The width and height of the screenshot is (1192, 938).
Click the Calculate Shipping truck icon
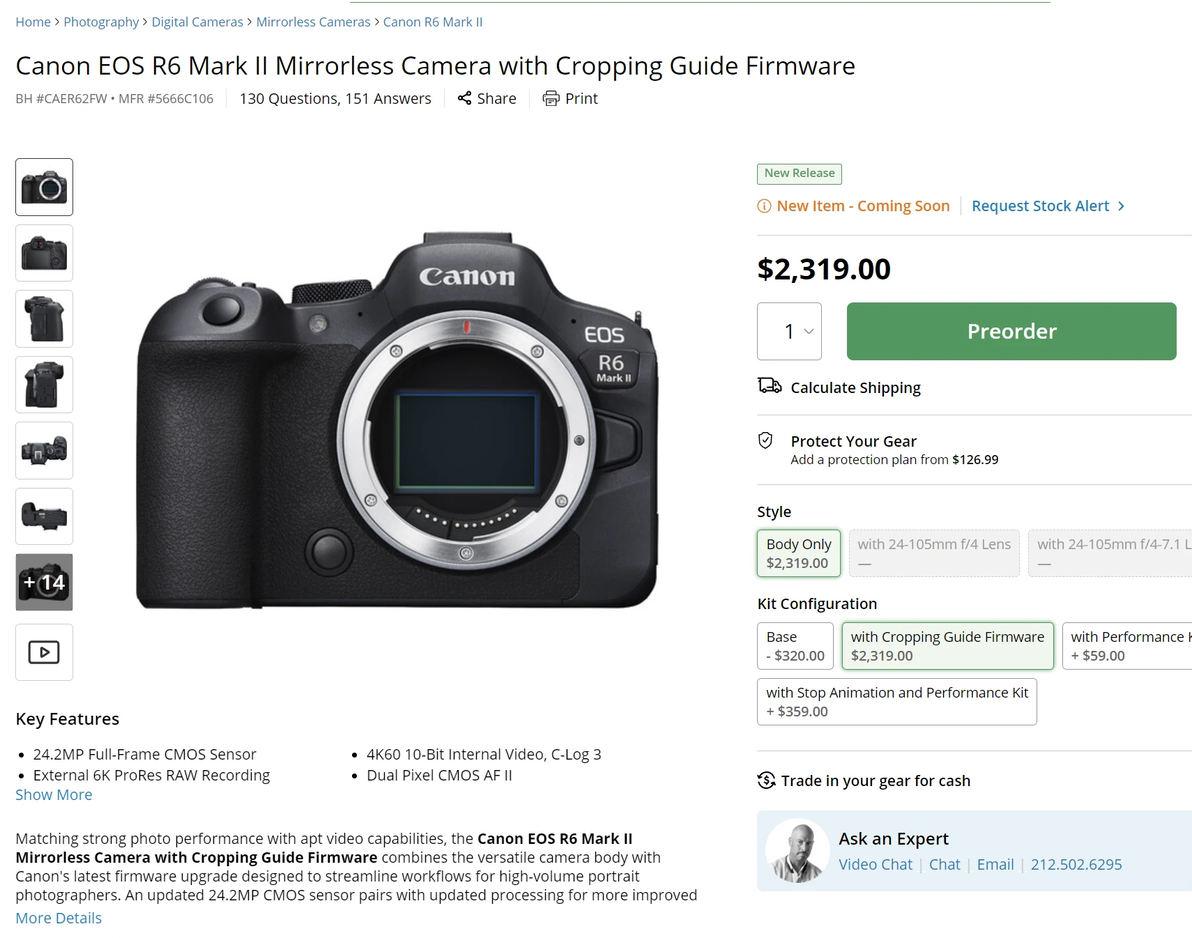pos(769,386)
